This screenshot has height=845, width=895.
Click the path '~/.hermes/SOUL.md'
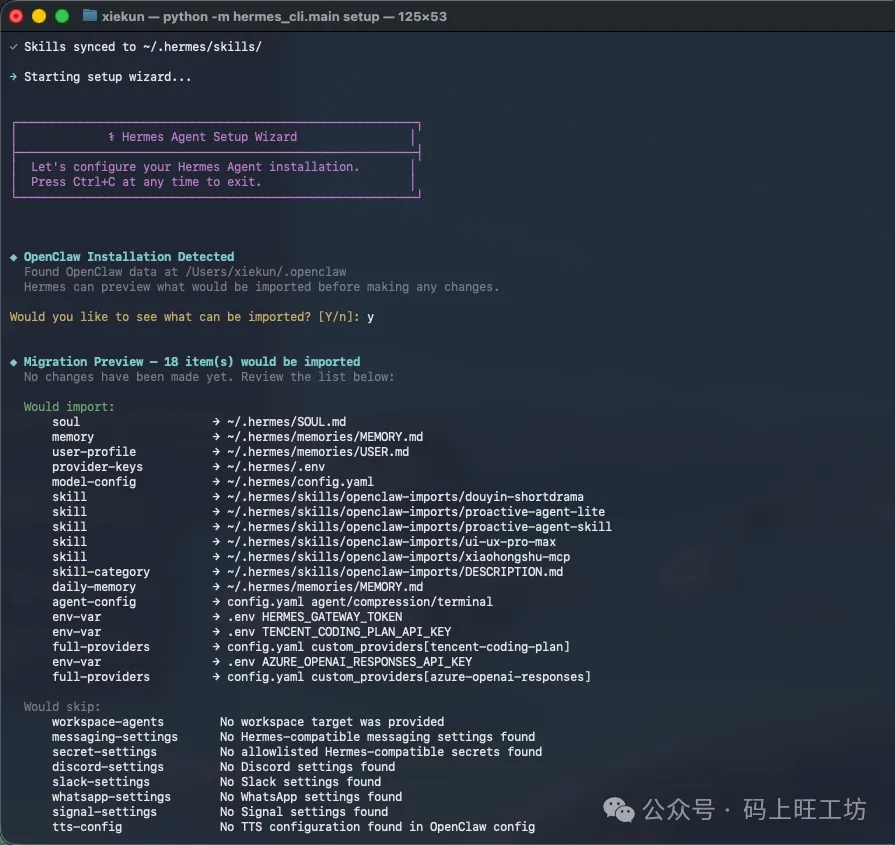click(287, 422)
